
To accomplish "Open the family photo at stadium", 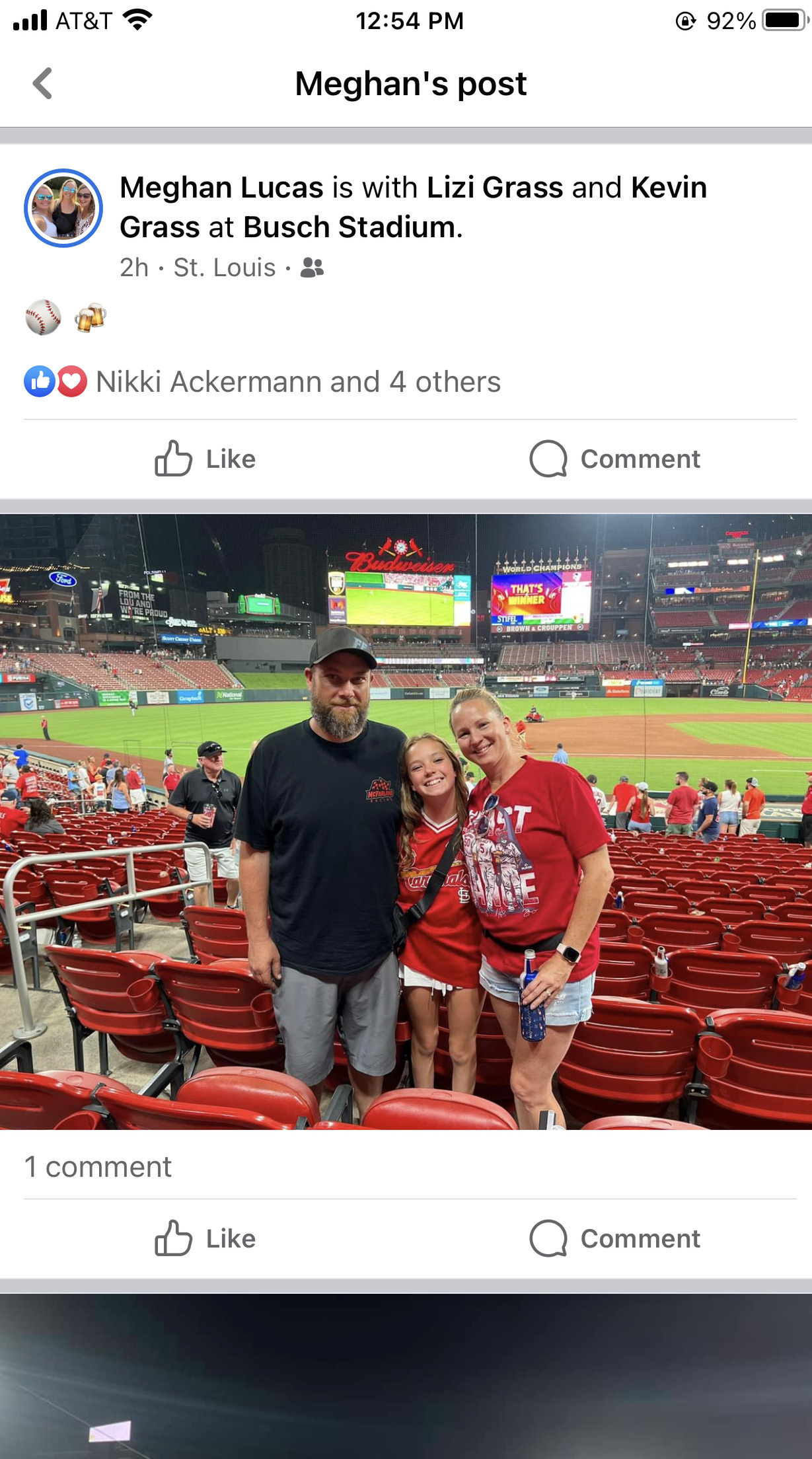I will point(406,821).
